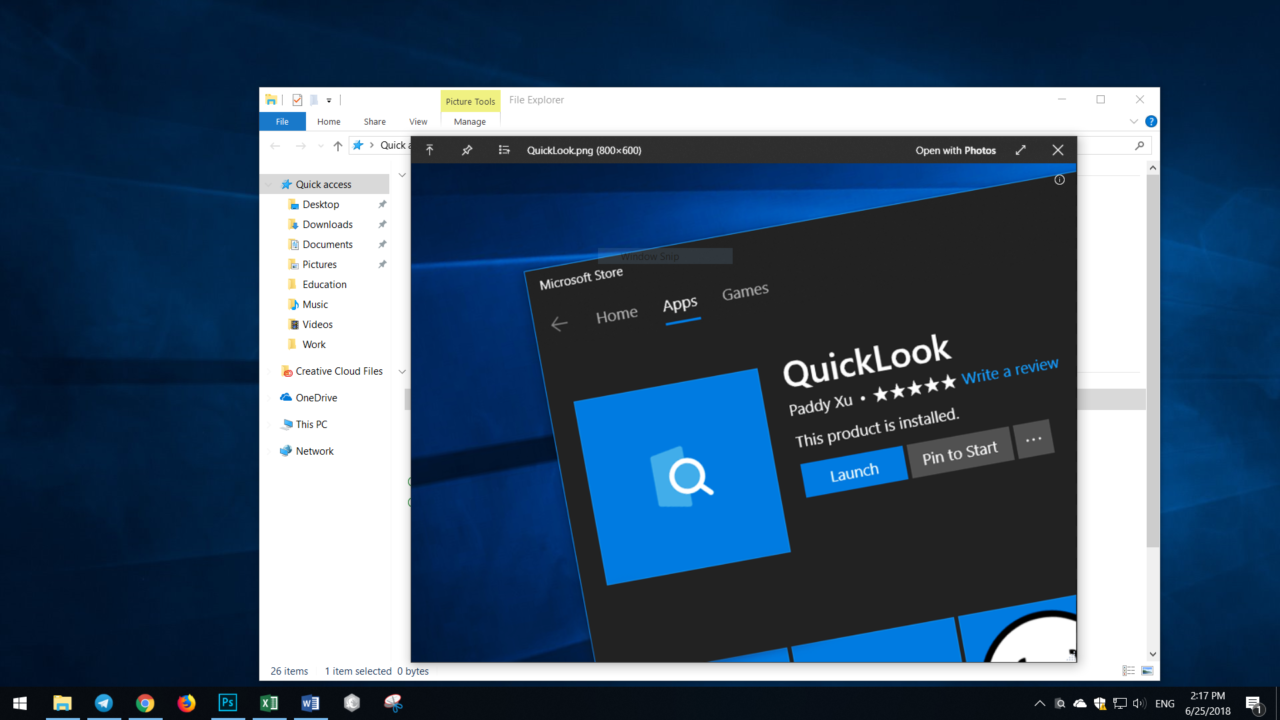
Task: Go up one folder level in Explorer
Action: [338, 146]
